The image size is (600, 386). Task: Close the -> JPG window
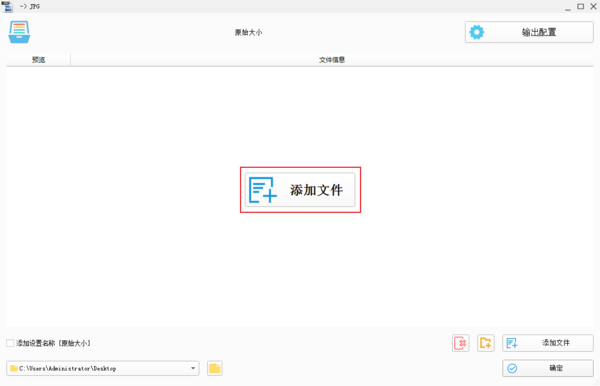coord(593,7)
